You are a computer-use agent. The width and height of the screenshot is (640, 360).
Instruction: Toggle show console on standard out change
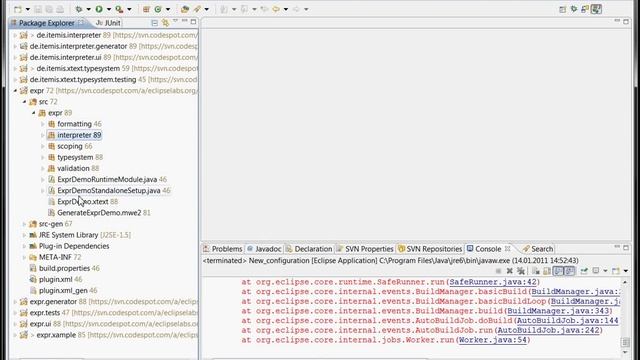tap(558, 271)
